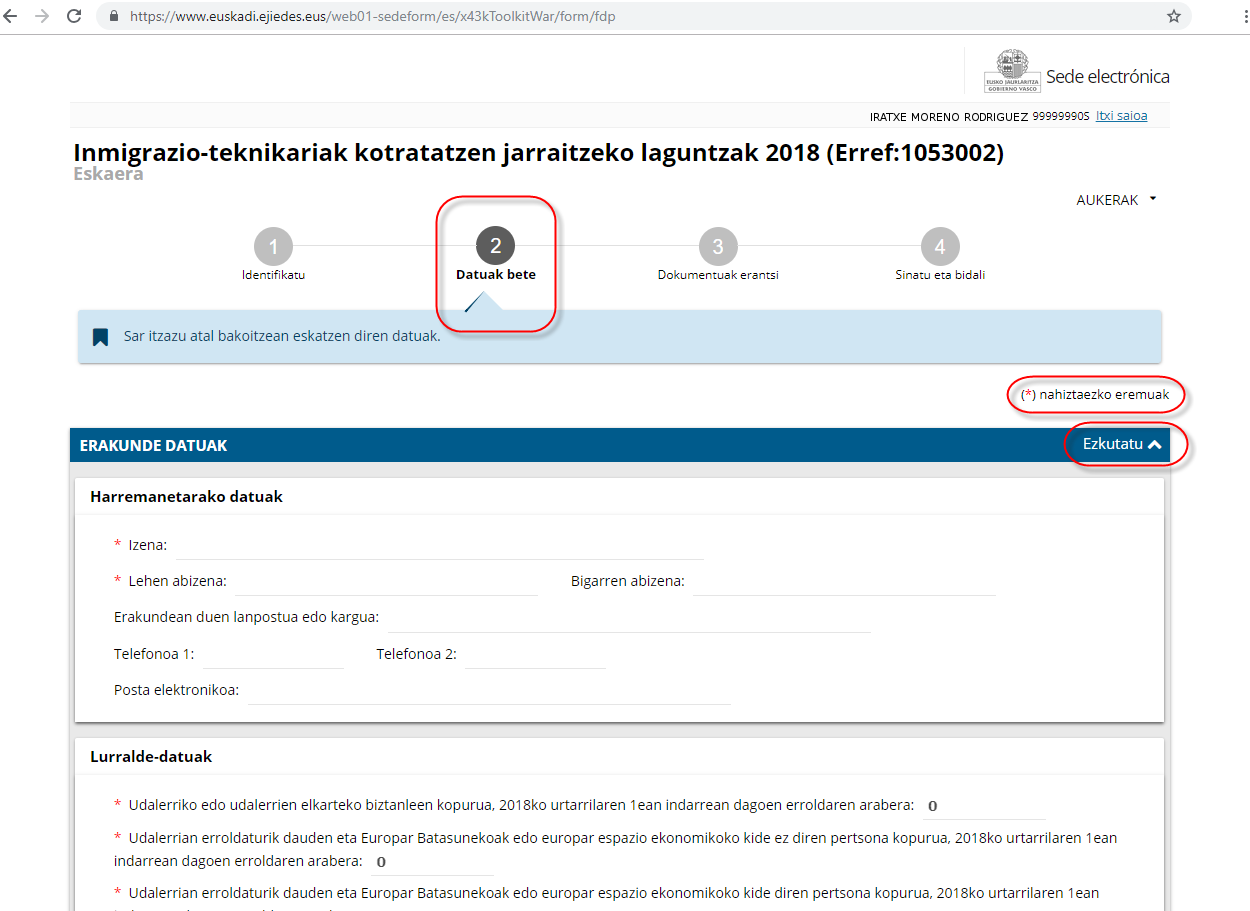
Task: Select step 4 Sinatu eta bidali
Action: pyautogui.click(x=940, y=246)
